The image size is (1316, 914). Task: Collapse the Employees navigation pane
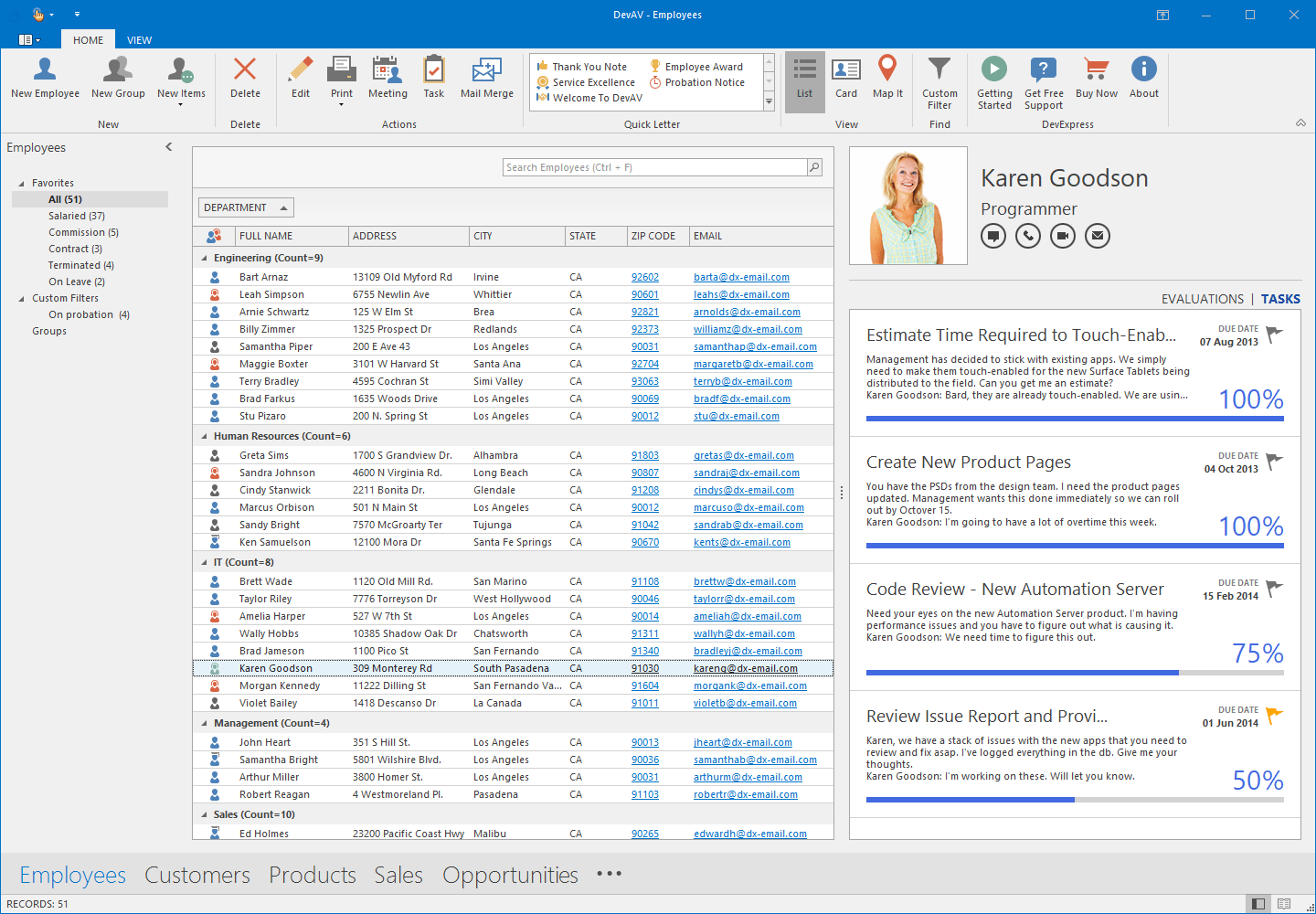pyautogui.click(x=169, y=146)
